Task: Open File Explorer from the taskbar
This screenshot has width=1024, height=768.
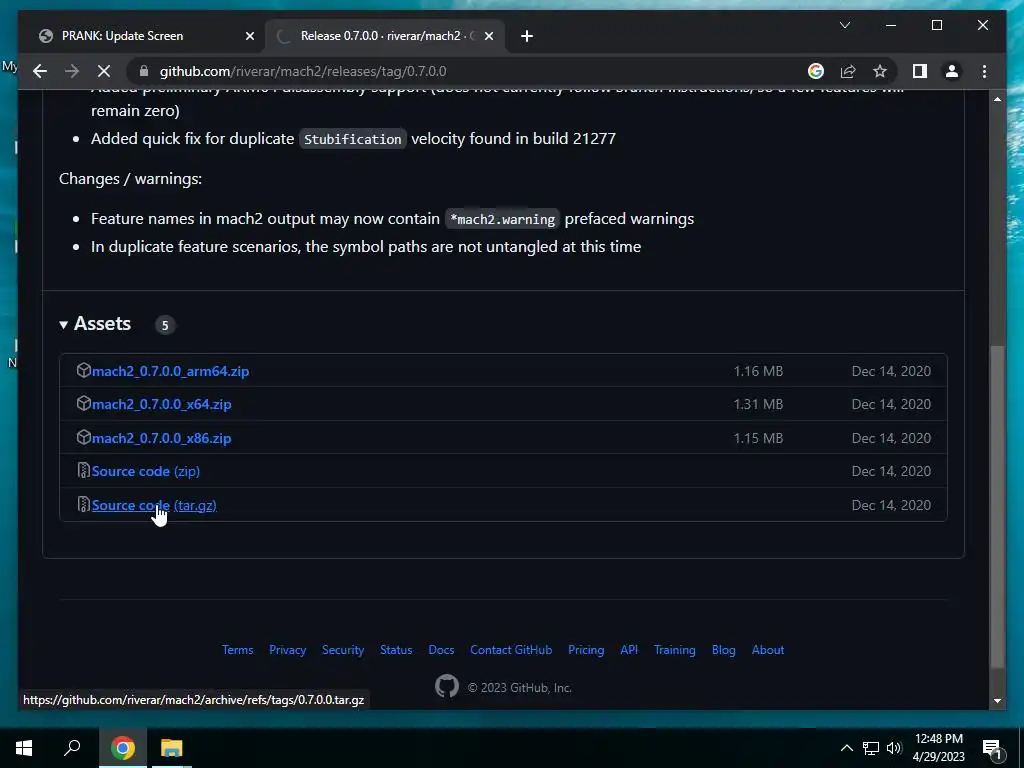Action: pyautogui.click(x=172, y=748)
